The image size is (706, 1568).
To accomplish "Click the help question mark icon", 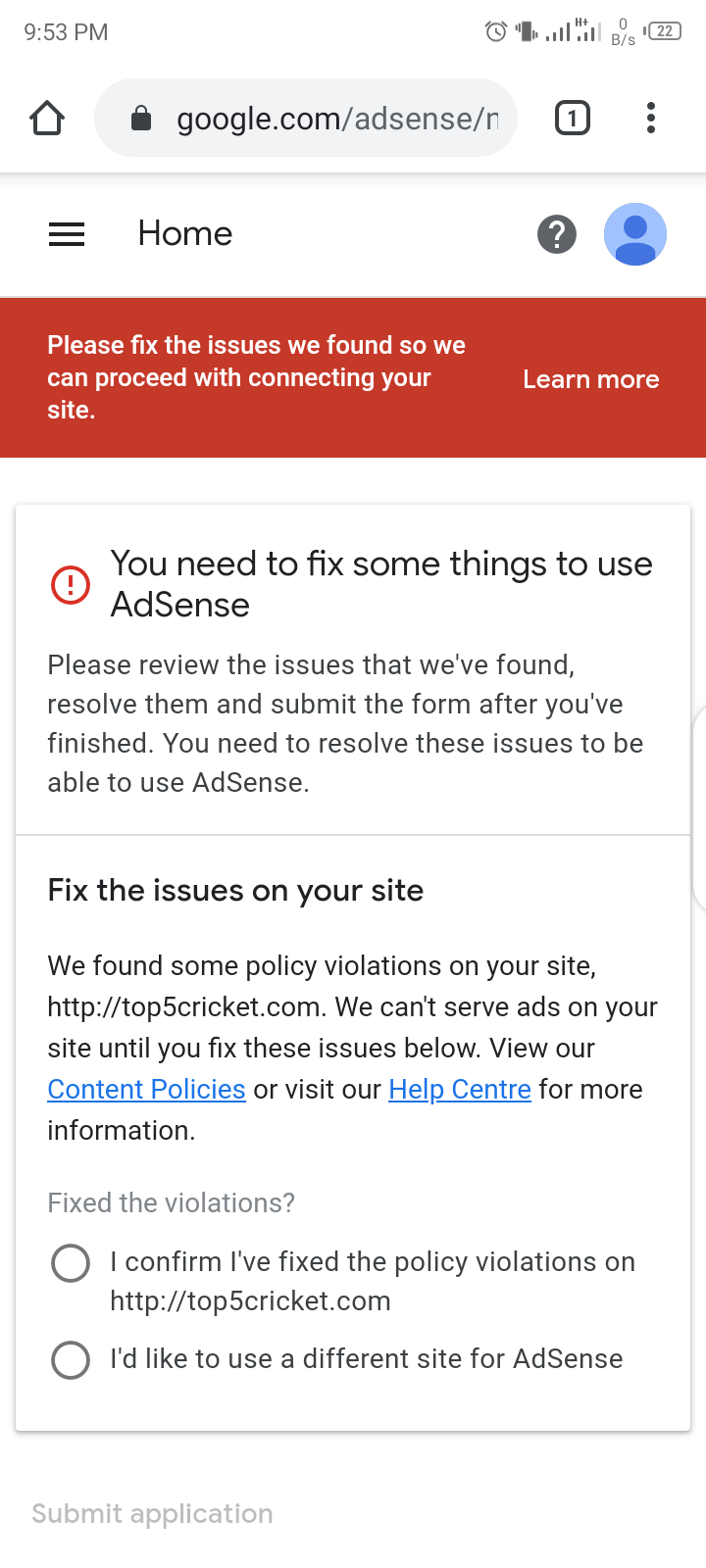I will pyautogui.click(x=557, y=234).
